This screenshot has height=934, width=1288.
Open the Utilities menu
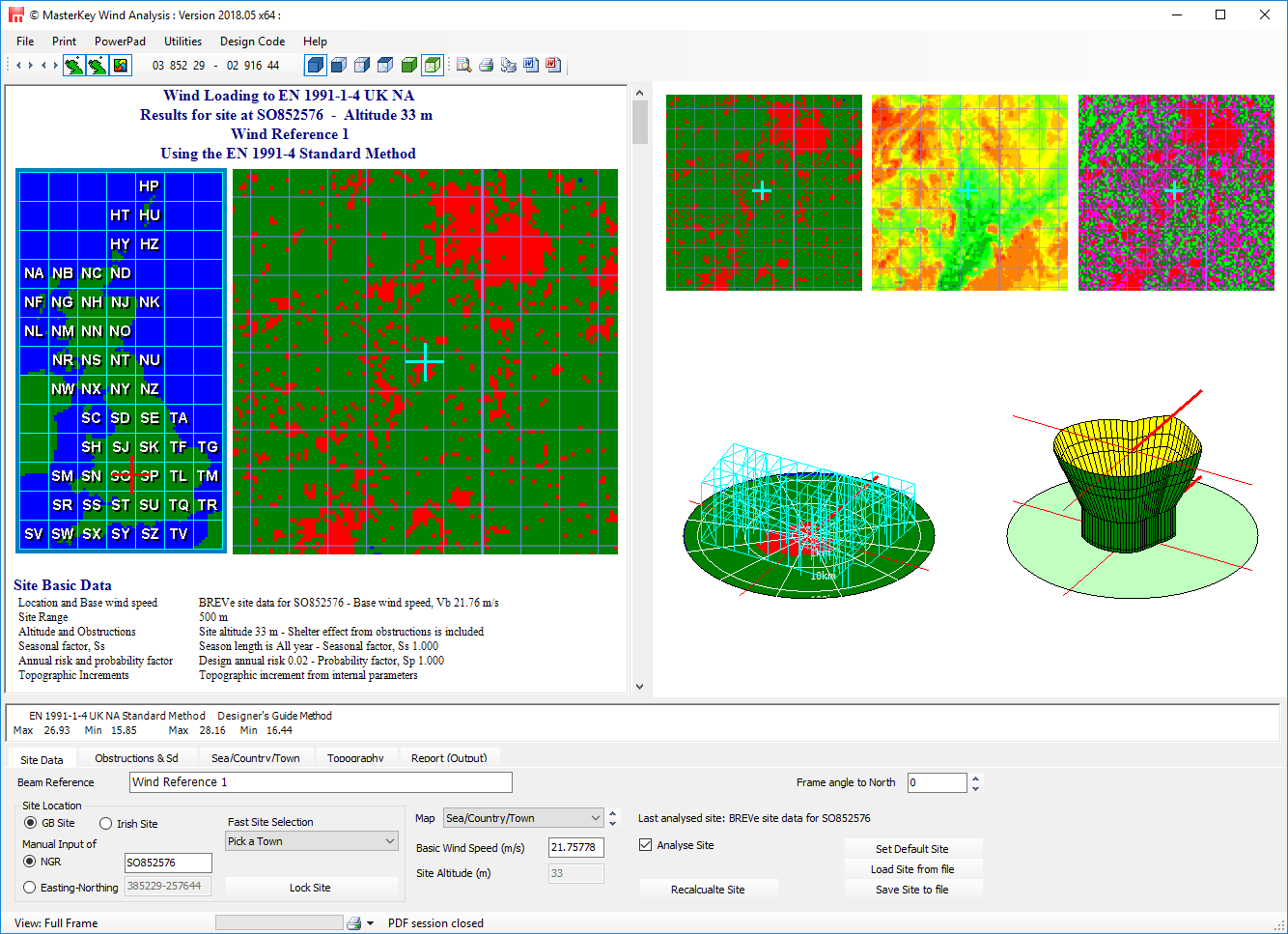182,42
